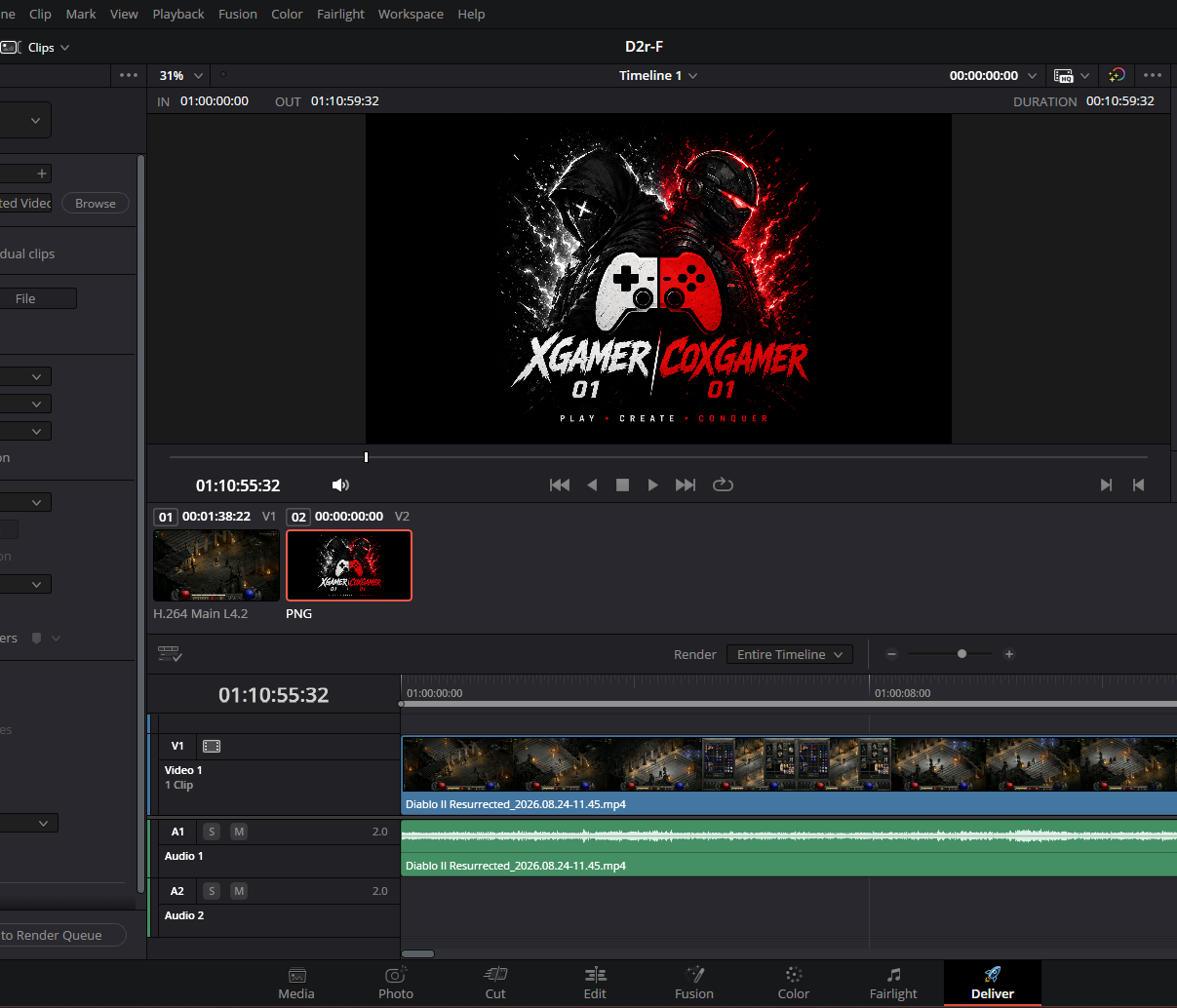This screenshot has width=1177, height=1008.
Task: Solo the A2 audio track
Action: [212, 891]
